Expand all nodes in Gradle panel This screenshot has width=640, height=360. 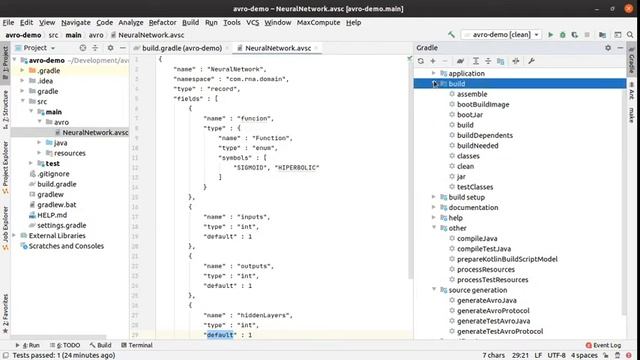coord(476,61)
